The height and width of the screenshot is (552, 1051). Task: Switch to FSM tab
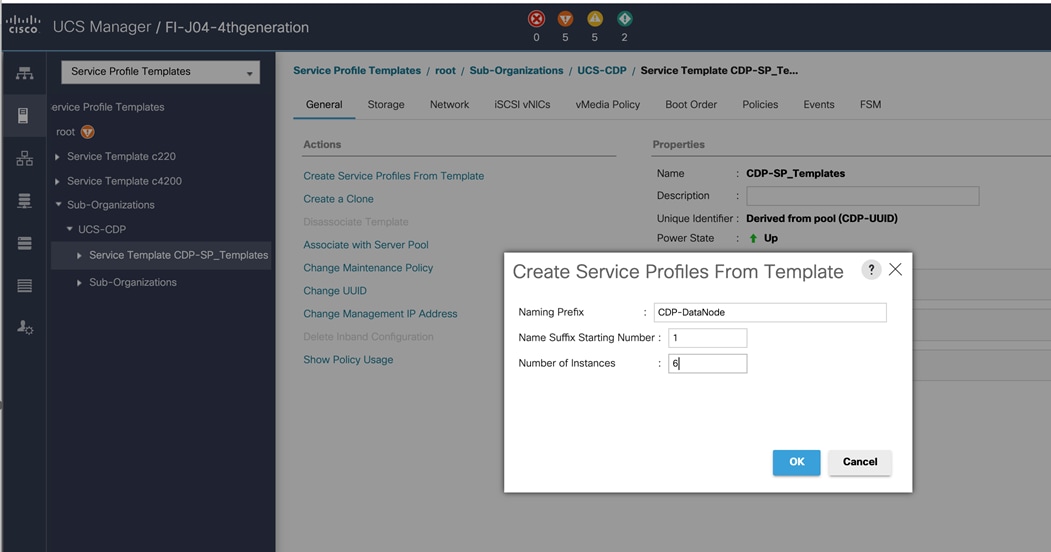click(870, 105)
